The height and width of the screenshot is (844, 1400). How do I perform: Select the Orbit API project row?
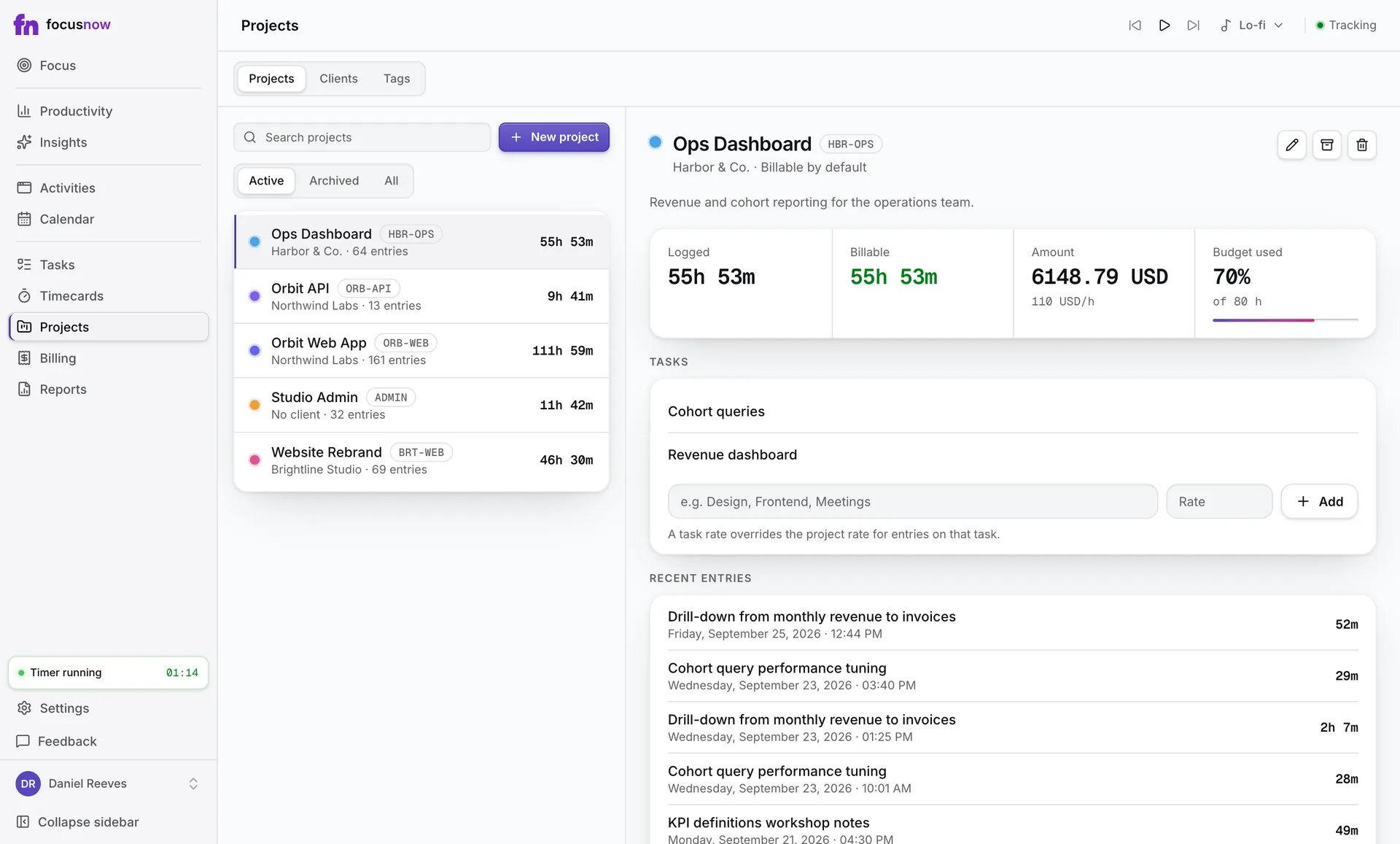tap(421, 296)
